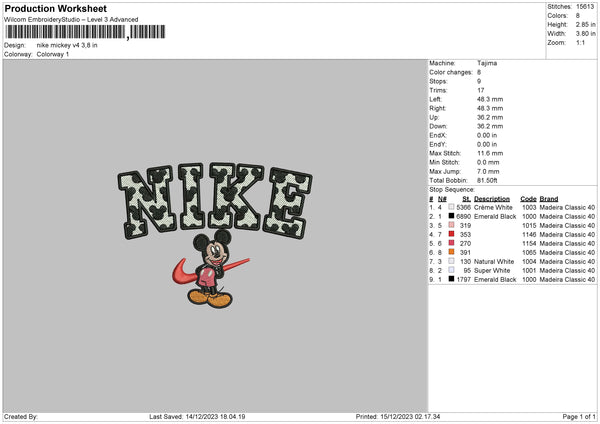Viewport: 600px width, 424px height.
Task: Click the Description column header
Action: point(492,199)
